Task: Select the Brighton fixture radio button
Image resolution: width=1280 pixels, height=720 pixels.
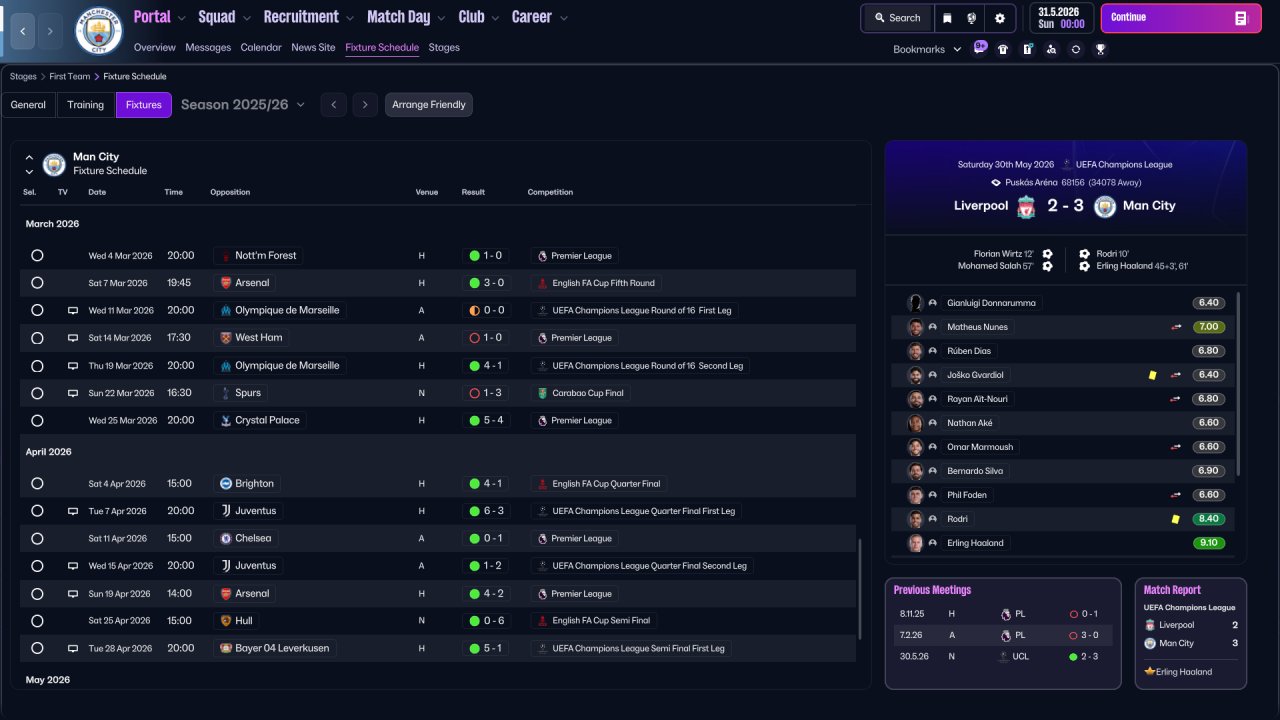Action: coord(37,483)
